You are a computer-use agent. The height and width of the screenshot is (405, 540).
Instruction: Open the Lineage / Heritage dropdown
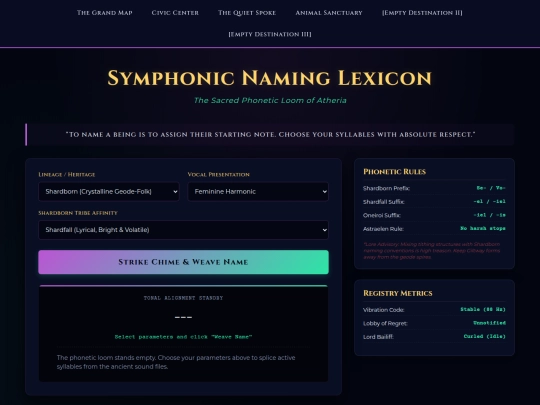[x=109, y=191]
